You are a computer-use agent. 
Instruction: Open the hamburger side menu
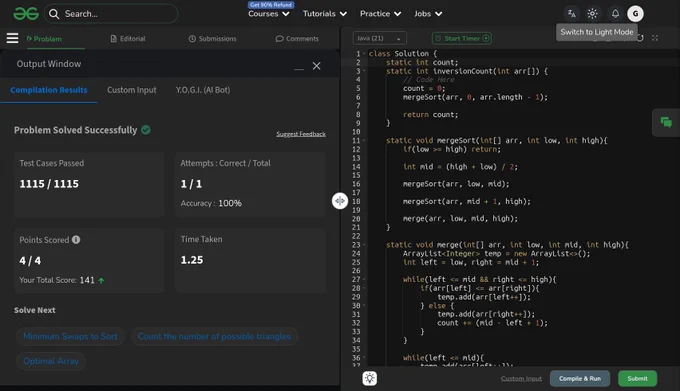pyautogui.click(x=13, y=38)
